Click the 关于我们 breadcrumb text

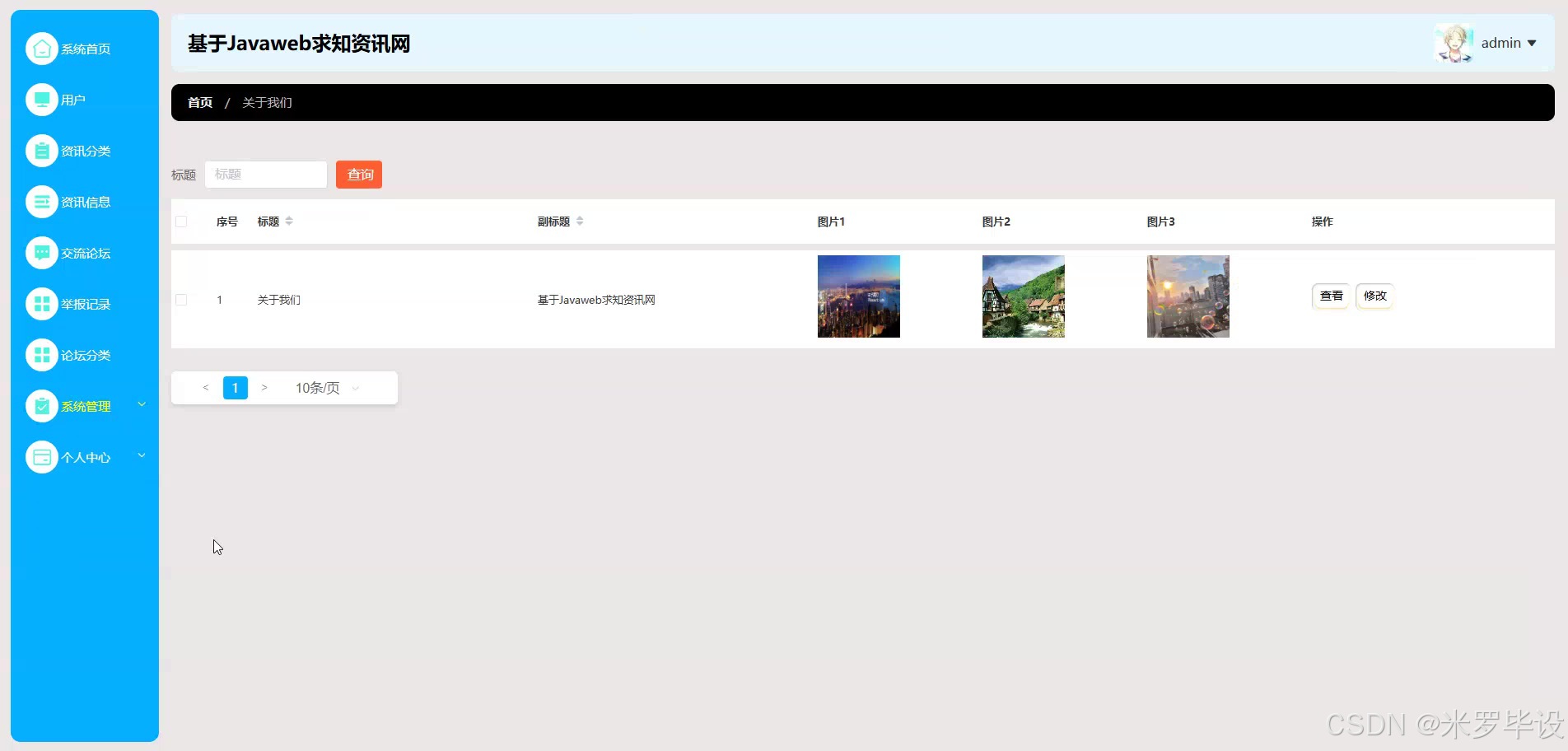(267, 103)
